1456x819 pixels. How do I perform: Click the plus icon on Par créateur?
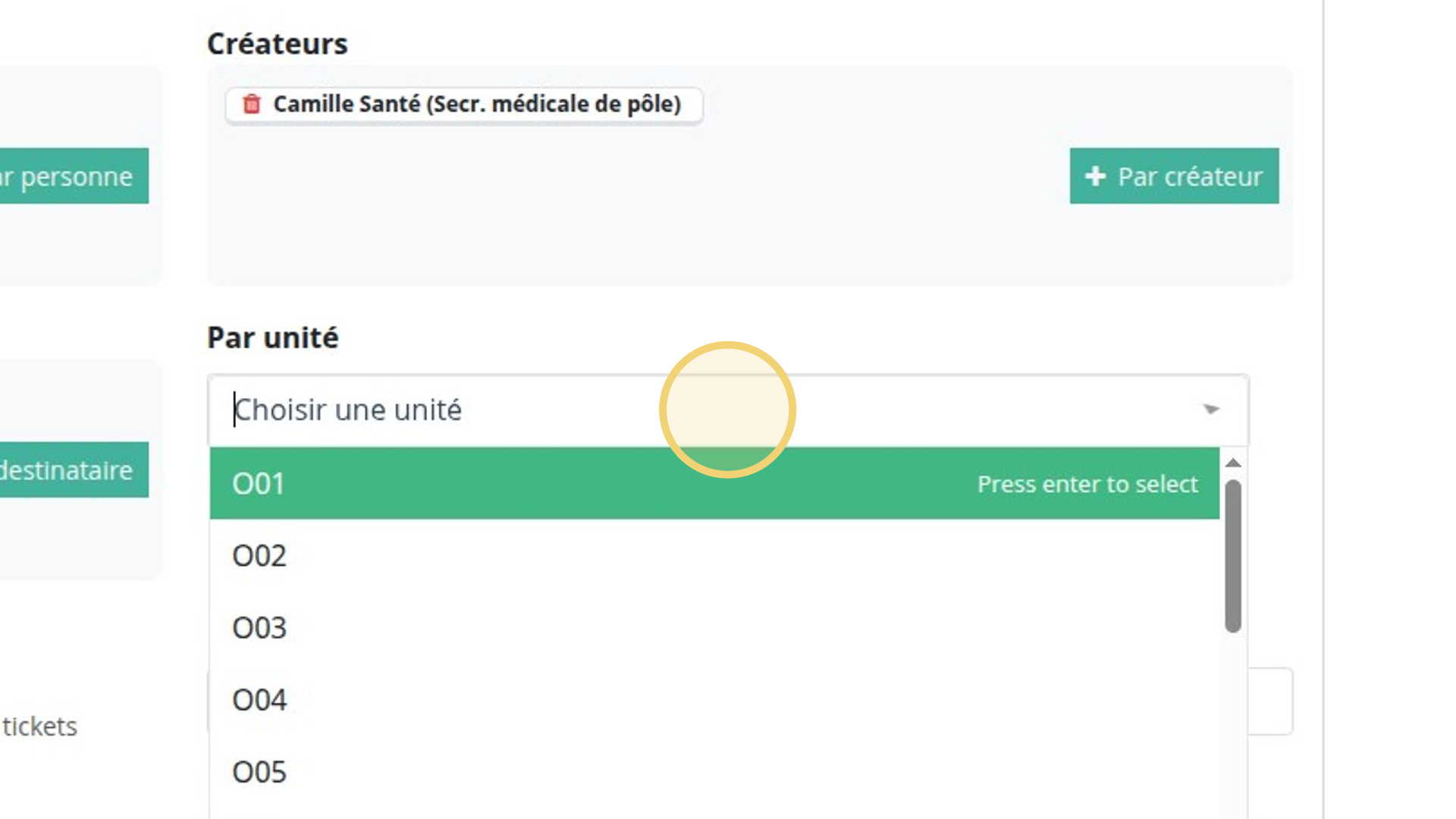click(x=1094, y=176)
